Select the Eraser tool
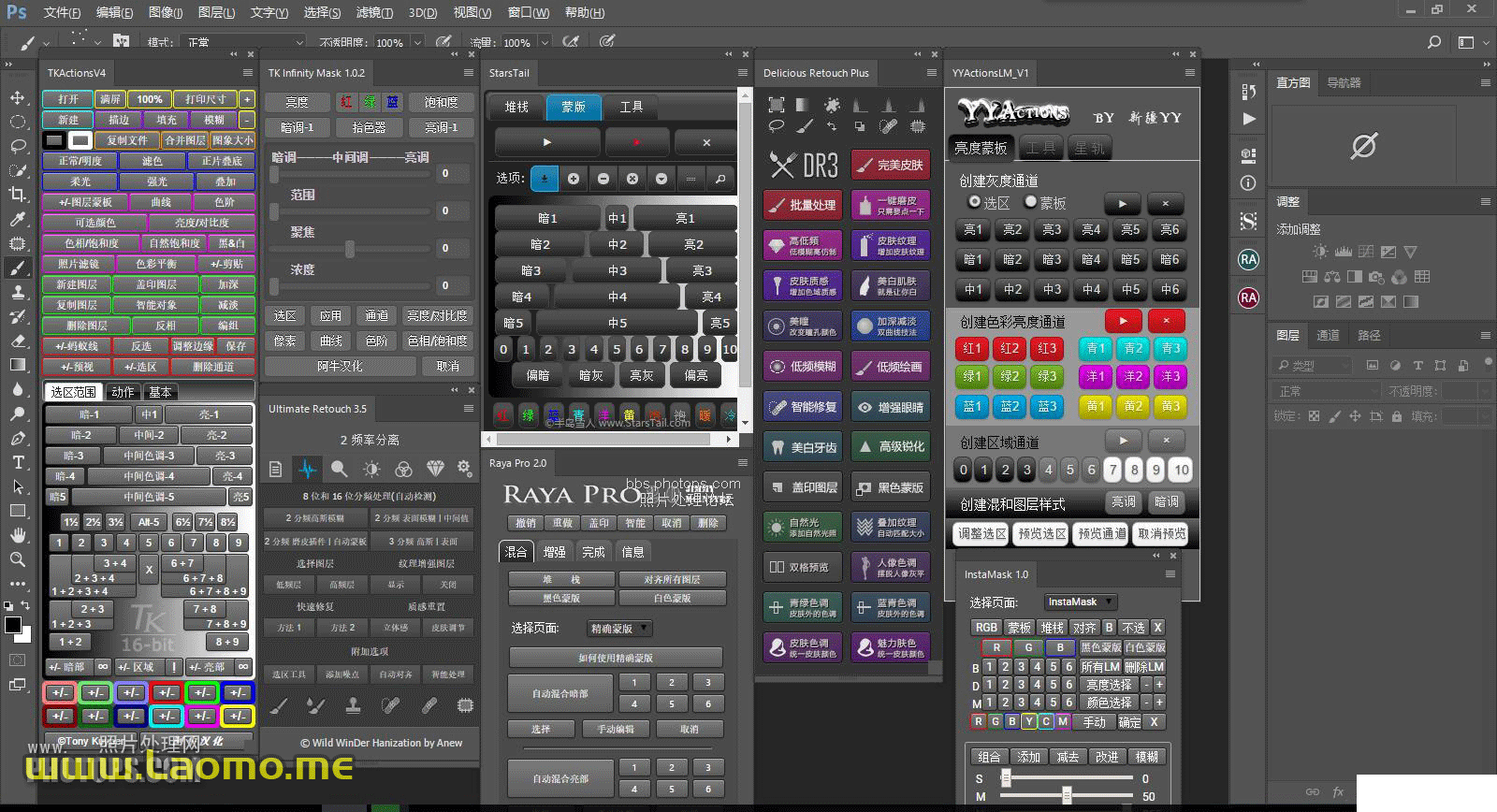 [x=18, y=341]
